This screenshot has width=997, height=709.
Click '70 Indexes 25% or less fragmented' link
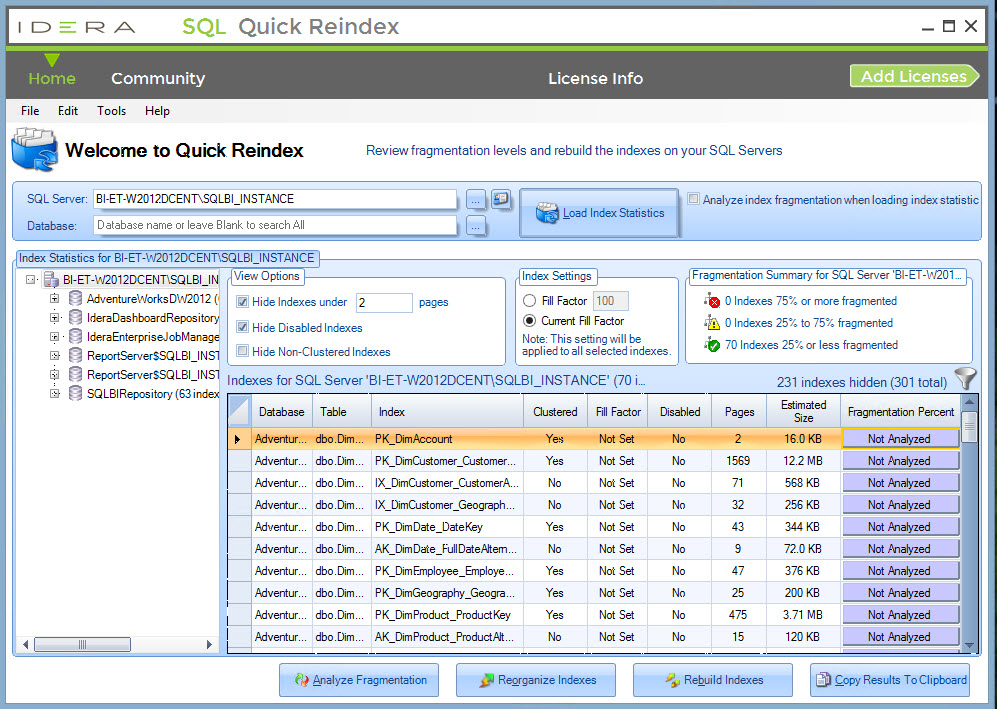[811, 345]
